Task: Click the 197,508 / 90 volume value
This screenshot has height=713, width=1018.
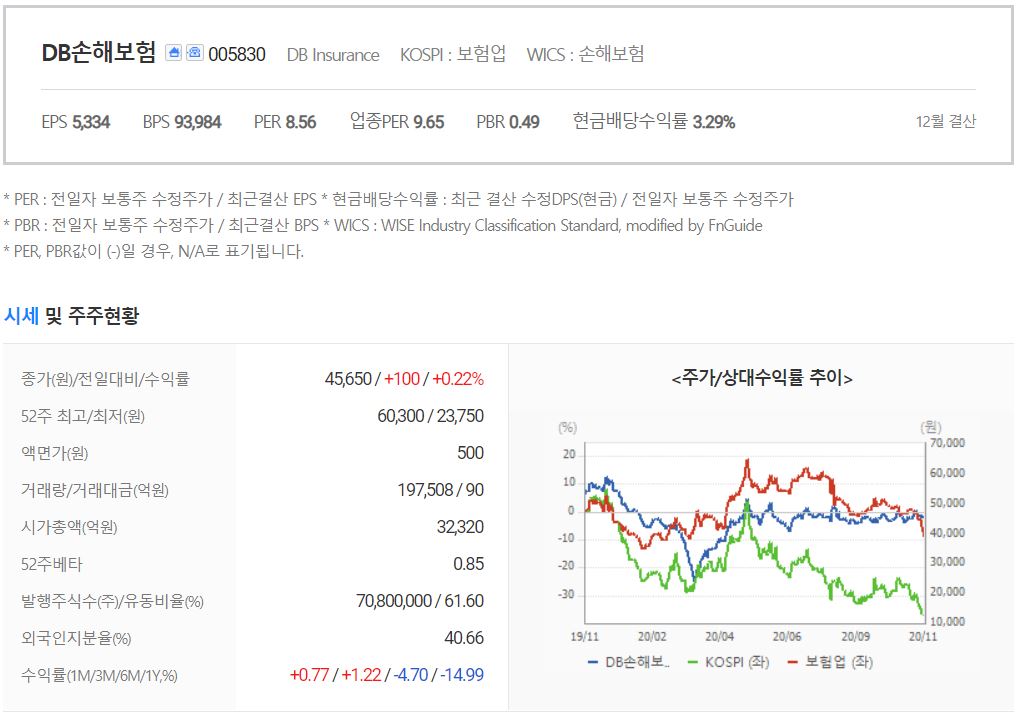Action: (441, 490)
